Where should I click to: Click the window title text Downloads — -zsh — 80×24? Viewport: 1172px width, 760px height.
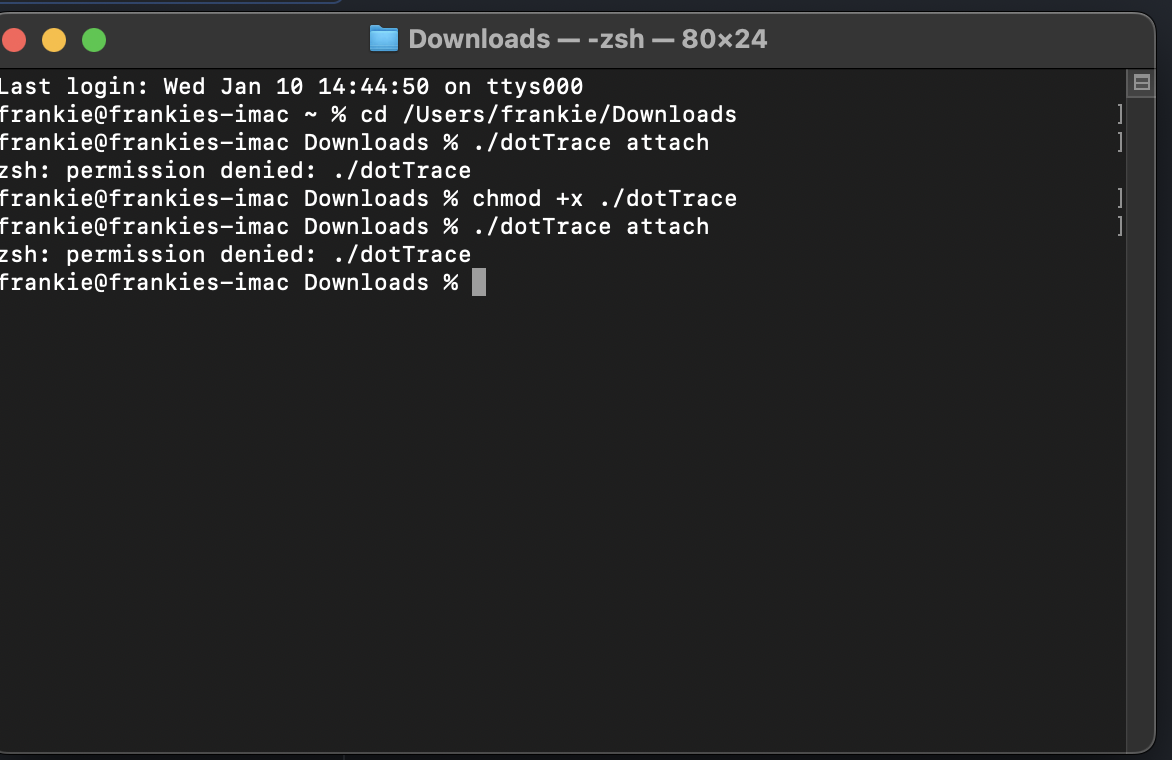[587, 39]
